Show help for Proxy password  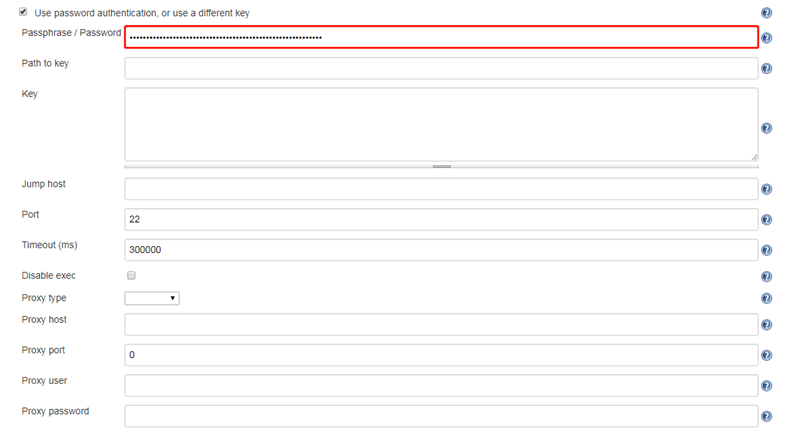click(766, 416)
